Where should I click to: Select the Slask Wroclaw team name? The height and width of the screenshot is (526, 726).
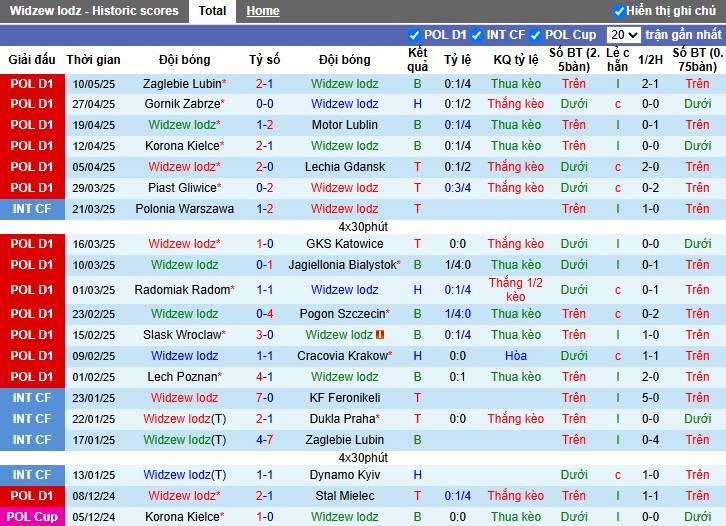(184, 334)
